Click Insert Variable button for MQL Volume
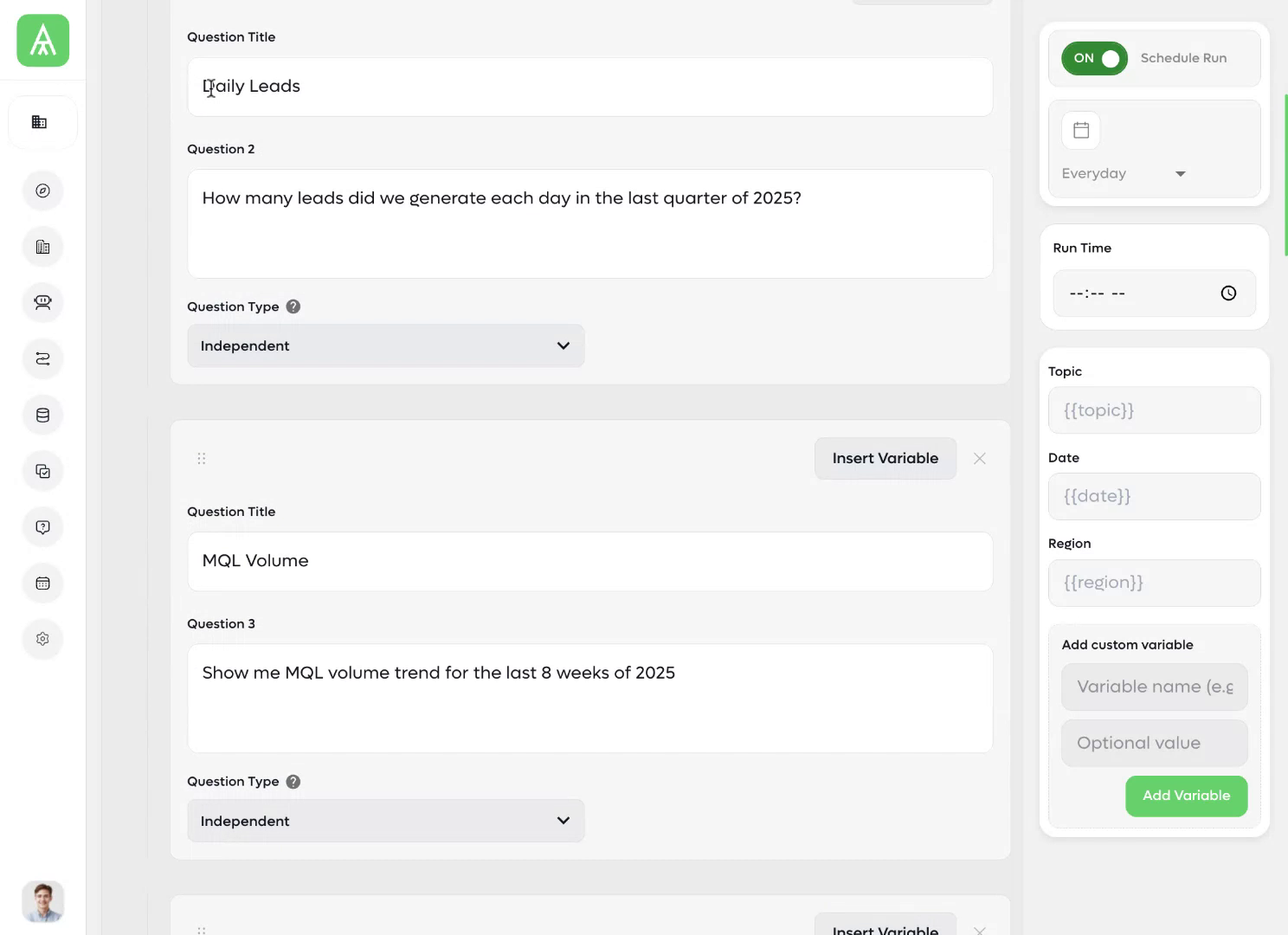Viewport: 1288px width, 935px height. tap(885, 458)
